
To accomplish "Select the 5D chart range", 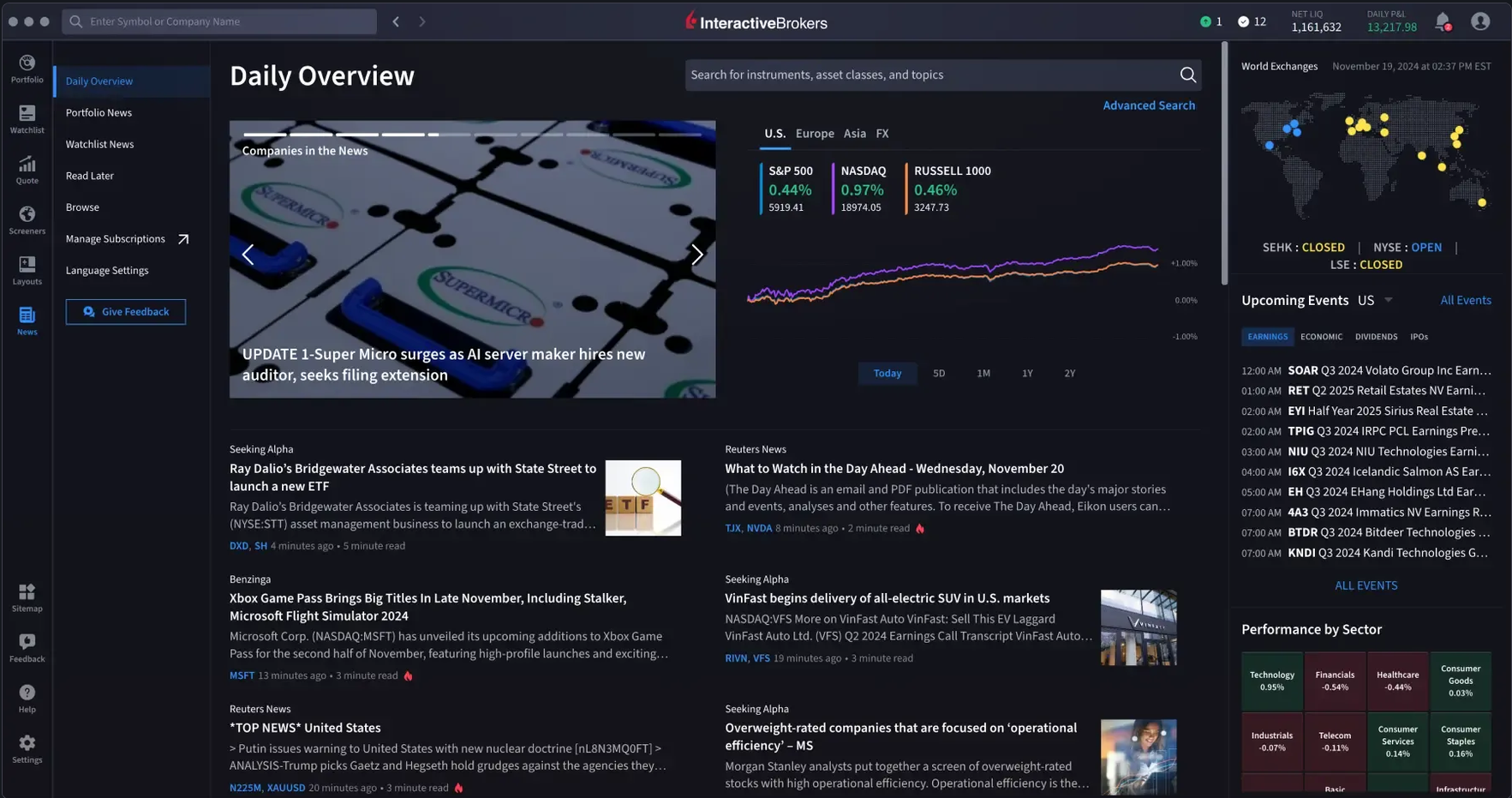I will [x=939, y=374].
